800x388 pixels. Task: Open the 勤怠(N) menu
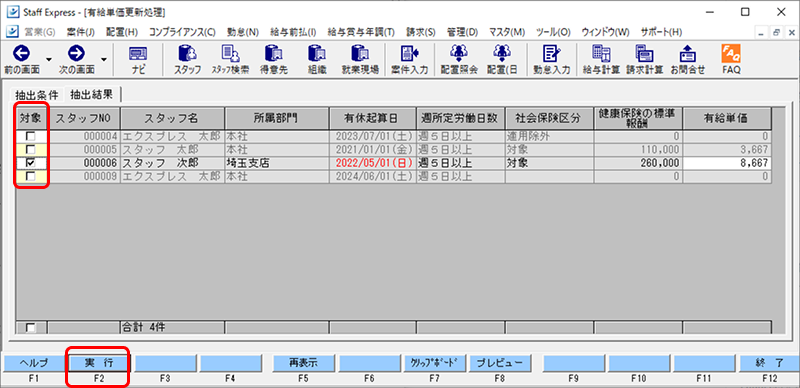pyautogui.click(x=243, y=32)
